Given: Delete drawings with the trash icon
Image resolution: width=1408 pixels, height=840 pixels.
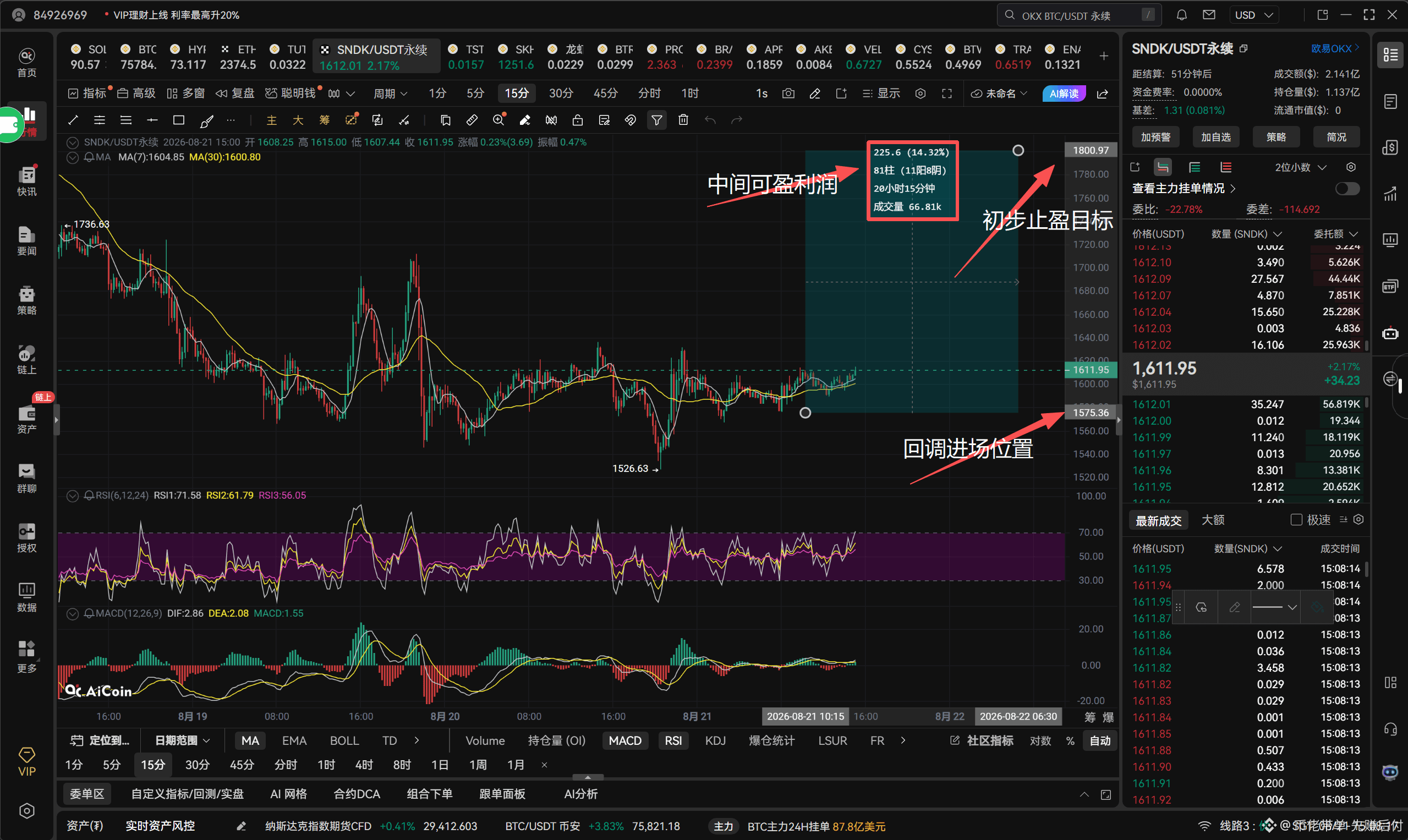Looking at the screenshot, I should 683,120.
